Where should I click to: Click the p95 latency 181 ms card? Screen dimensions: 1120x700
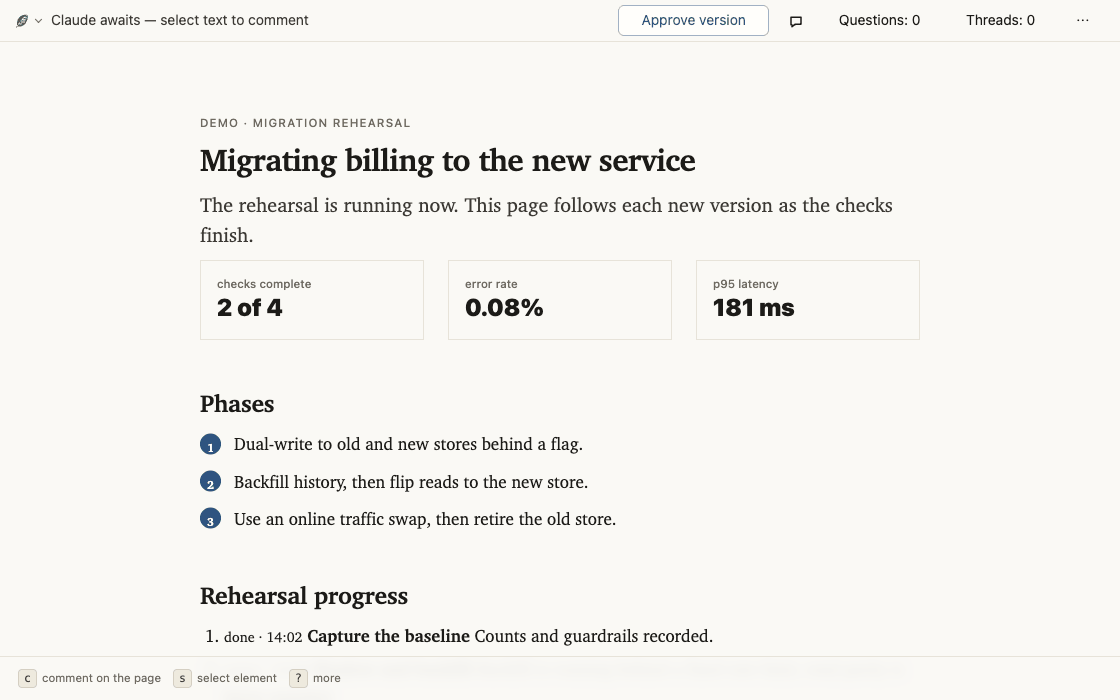(x=807, y=300)
